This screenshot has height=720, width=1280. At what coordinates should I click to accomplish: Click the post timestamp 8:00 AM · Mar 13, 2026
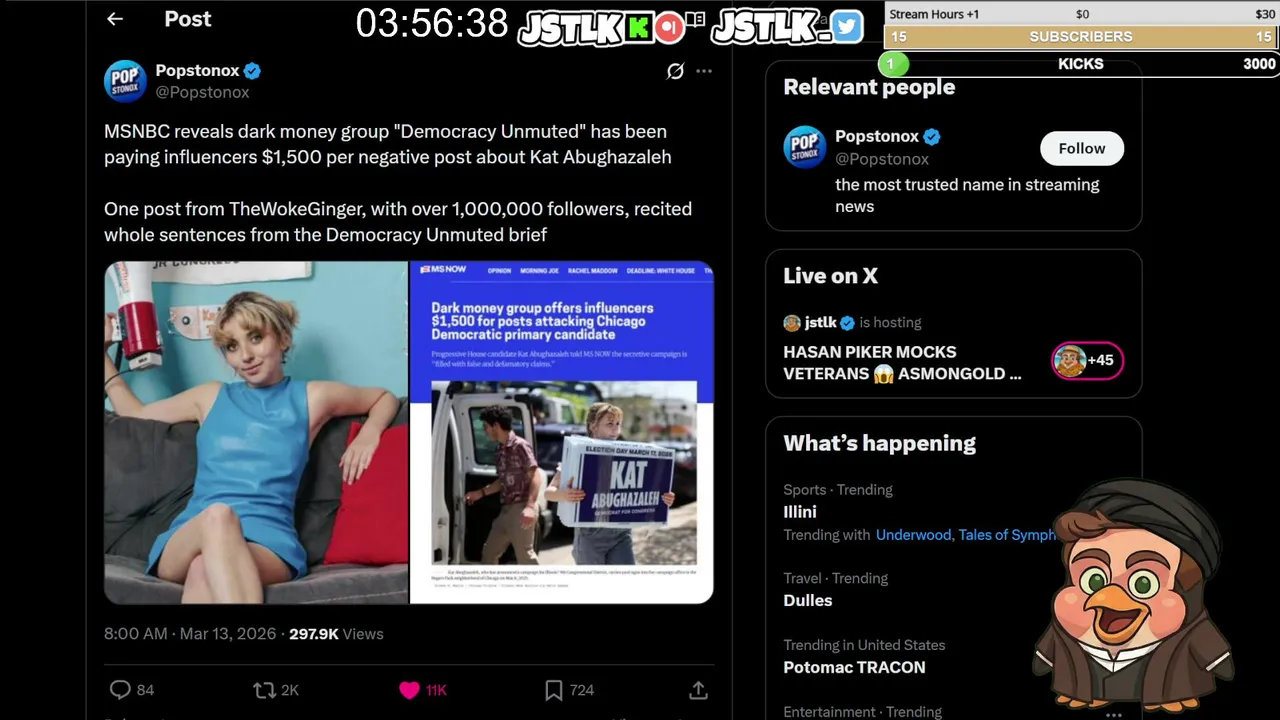tap(192, 634)
